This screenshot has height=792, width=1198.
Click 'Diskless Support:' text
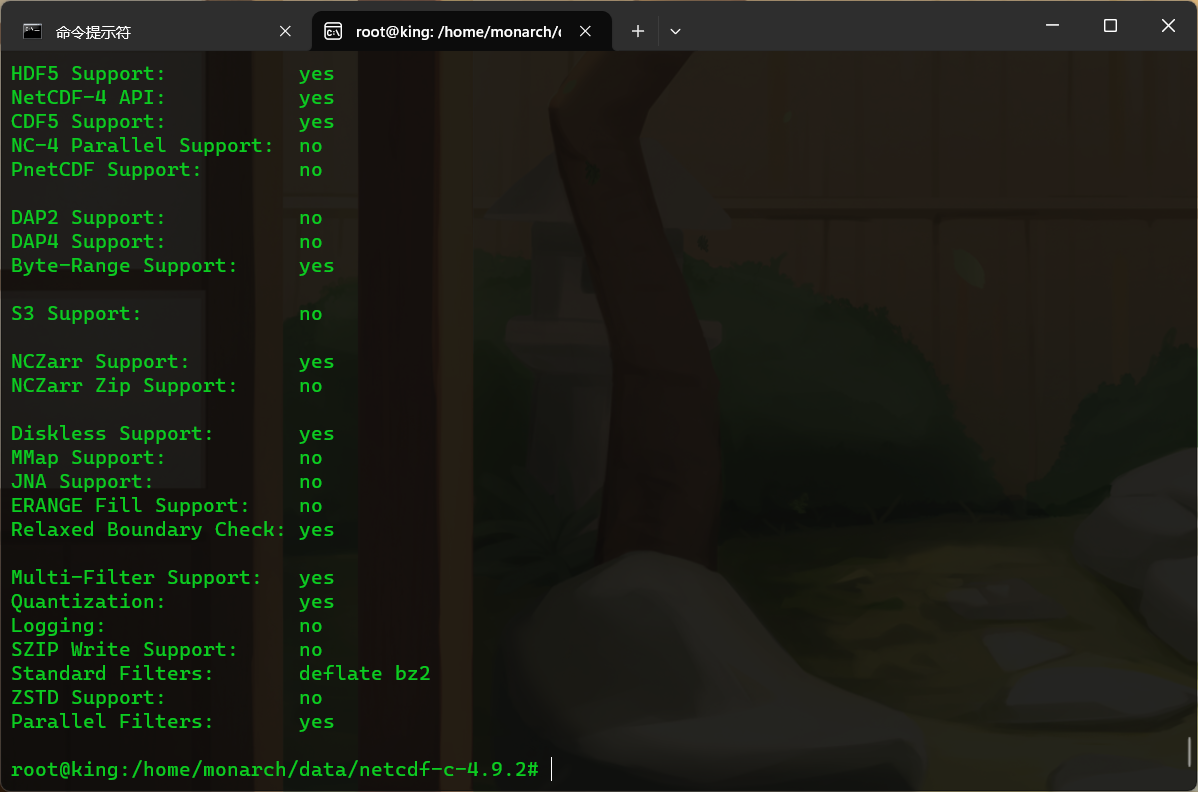pyautogui.click(x=112, y=434)
